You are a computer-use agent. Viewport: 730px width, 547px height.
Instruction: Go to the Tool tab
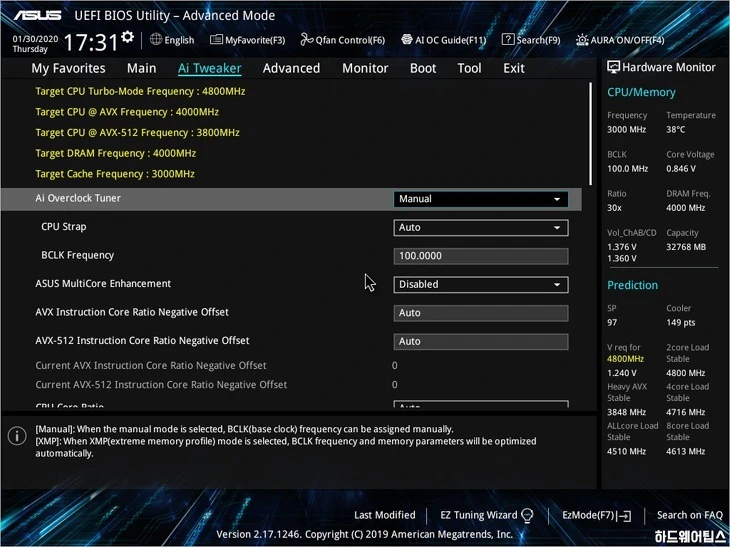point(469,68)
